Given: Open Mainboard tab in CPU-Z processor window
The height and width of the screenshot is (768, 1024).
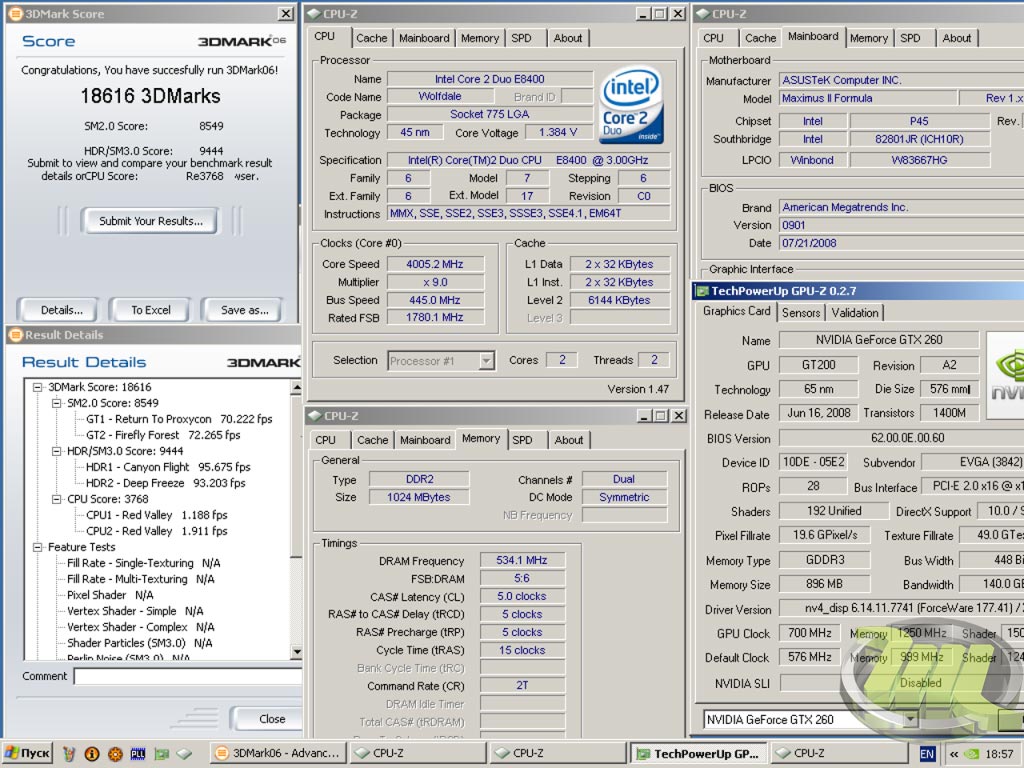Looking at the screenshot, I should click(x=424, y=39).
